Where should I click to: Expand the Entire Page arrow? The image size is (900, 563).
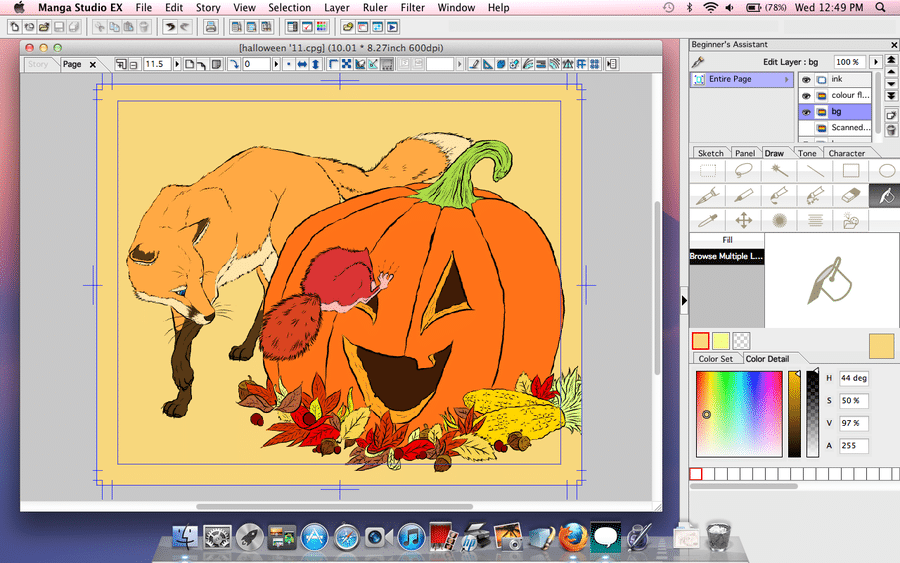tap(786, 80)
